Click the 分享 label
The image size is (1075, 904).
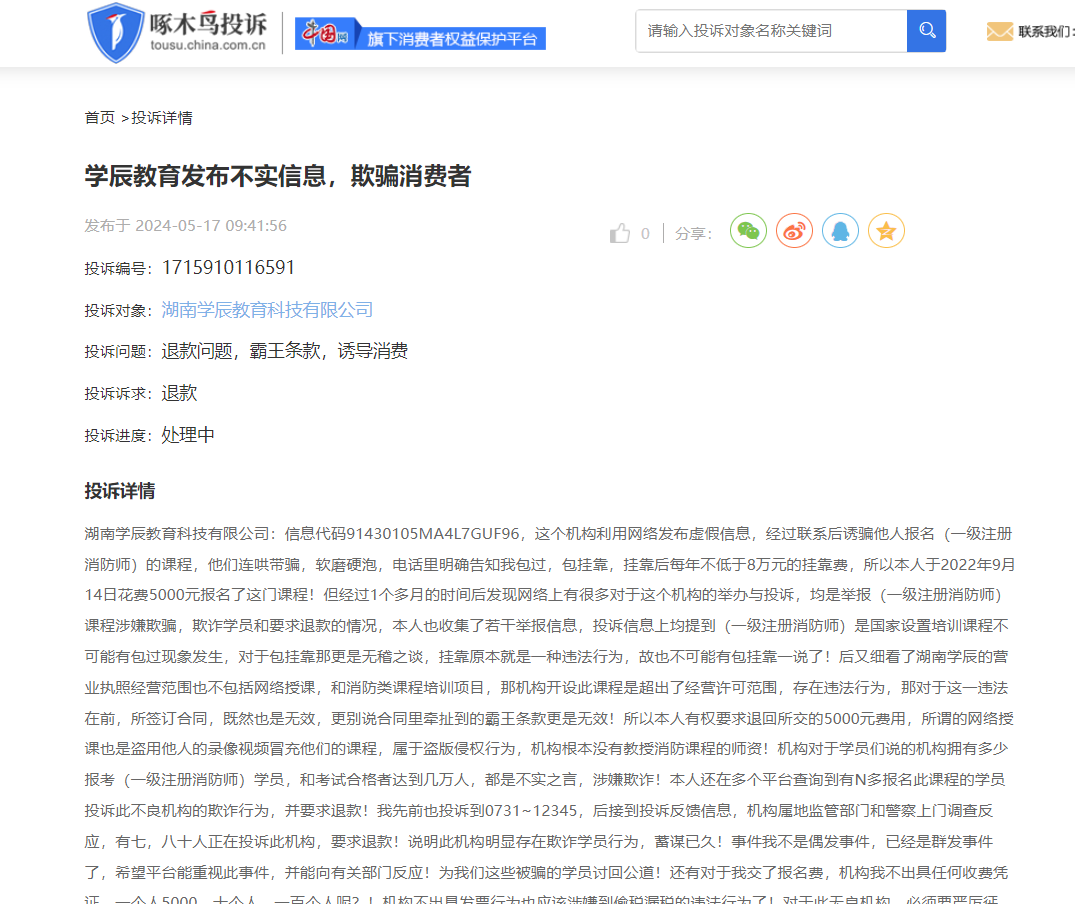[693, 234]
